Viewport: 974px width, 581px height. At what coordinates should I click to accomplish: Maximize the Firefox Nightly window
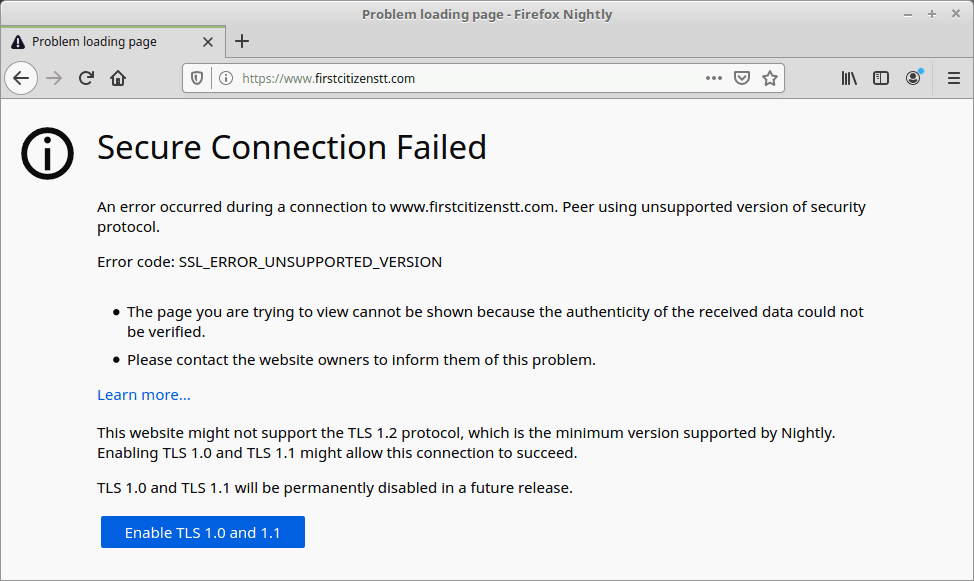pos(932,14)
